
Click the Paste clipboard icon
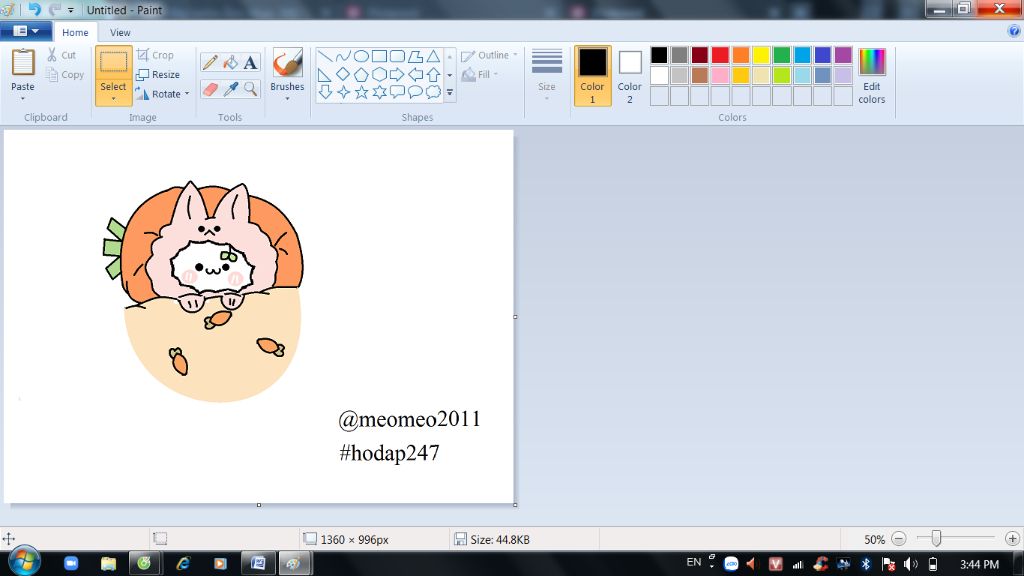click(23, 63)
